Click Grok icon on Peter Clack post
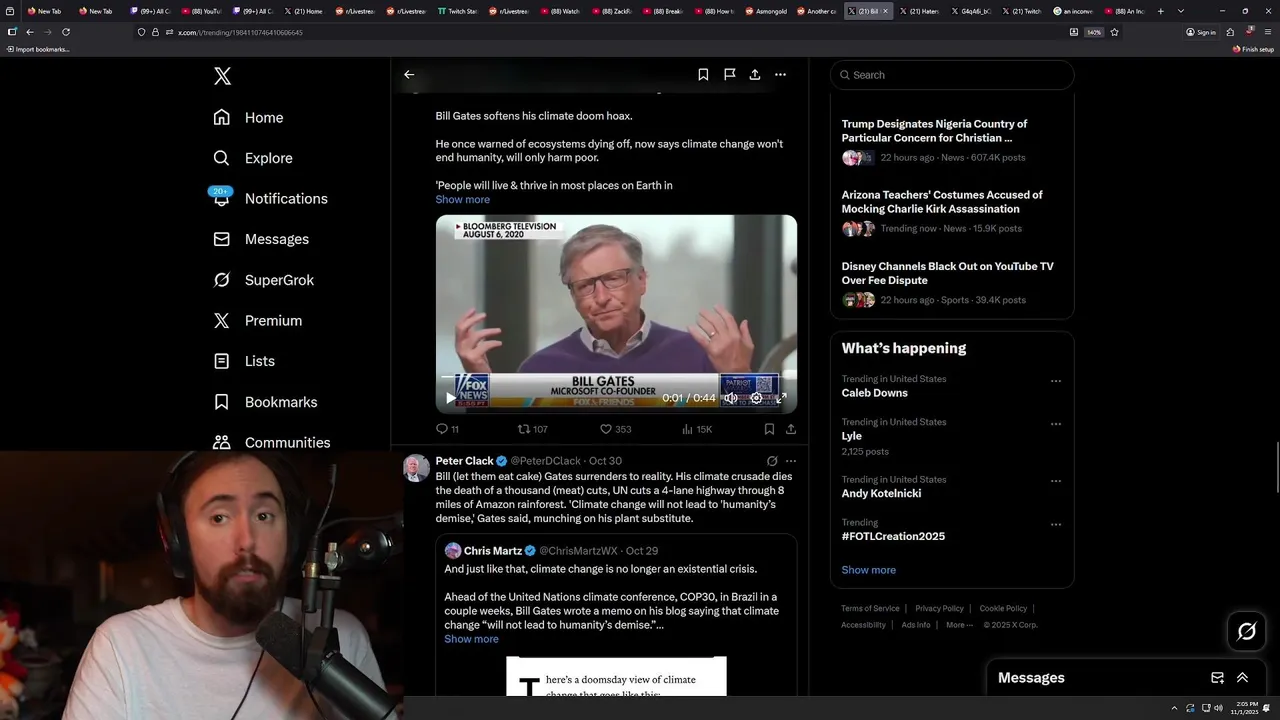This screenshot has height=720, width=1280. [x=772, y=461]
